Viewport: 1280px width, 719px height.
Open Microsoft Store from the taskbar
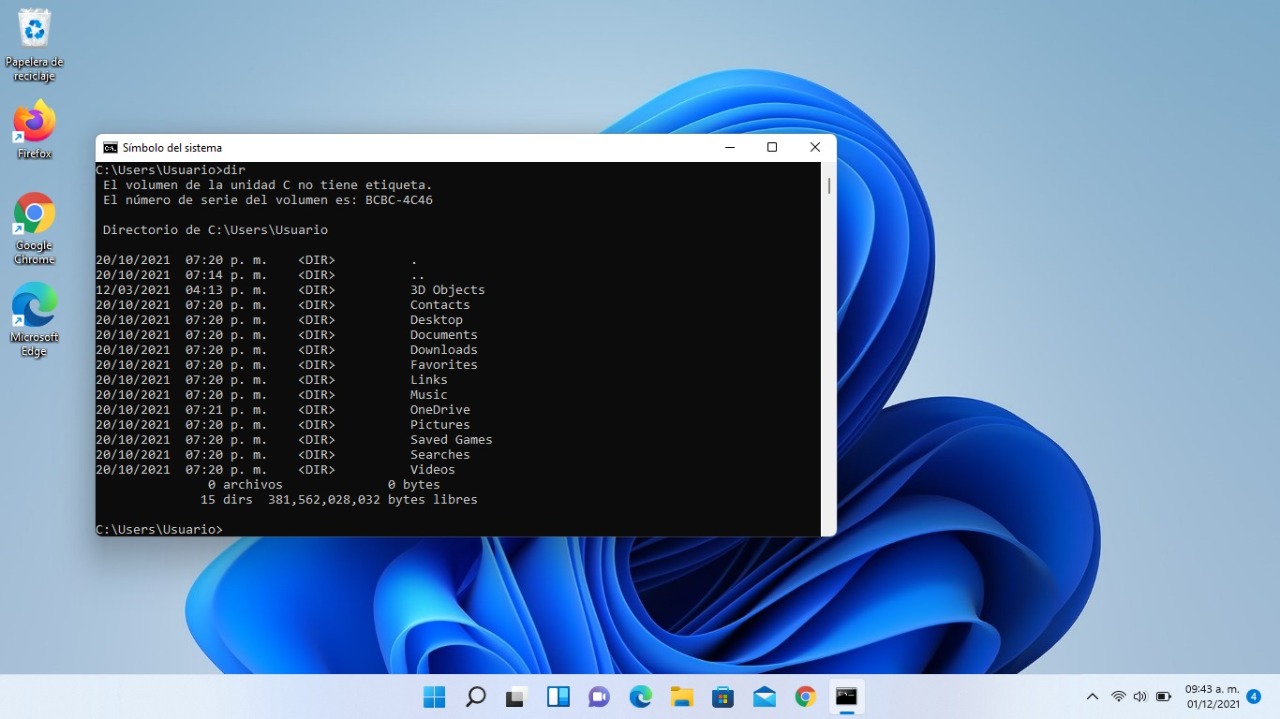[x=722, y=696]
